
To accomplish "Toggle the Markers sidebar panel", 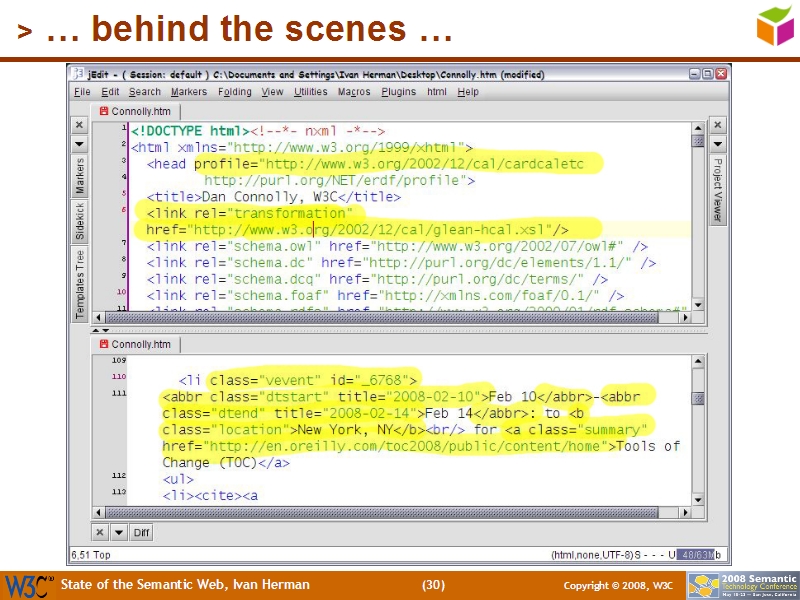I will click(x=80, y=177).
